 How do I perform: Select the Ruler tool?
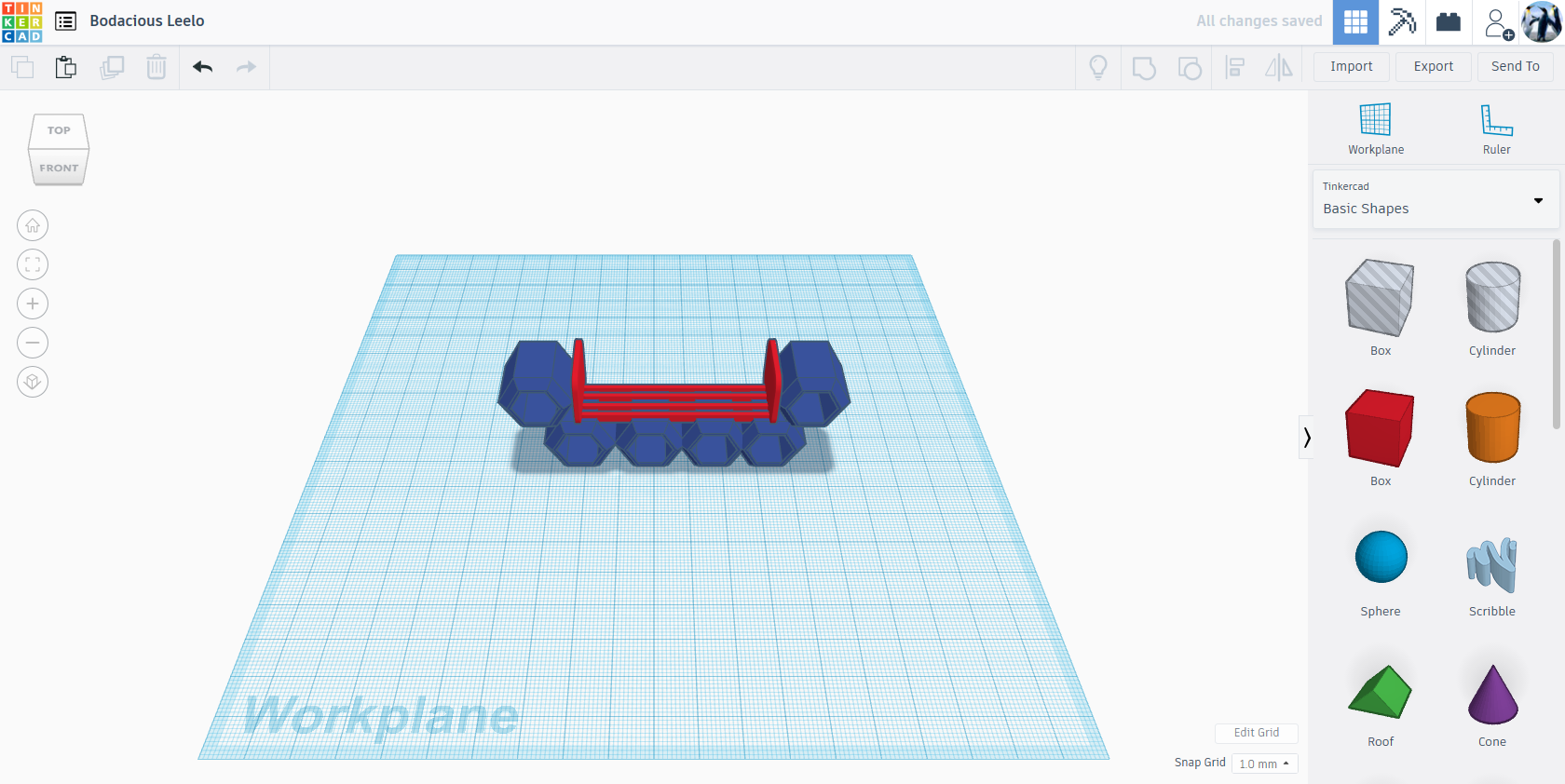[1497, 129]
